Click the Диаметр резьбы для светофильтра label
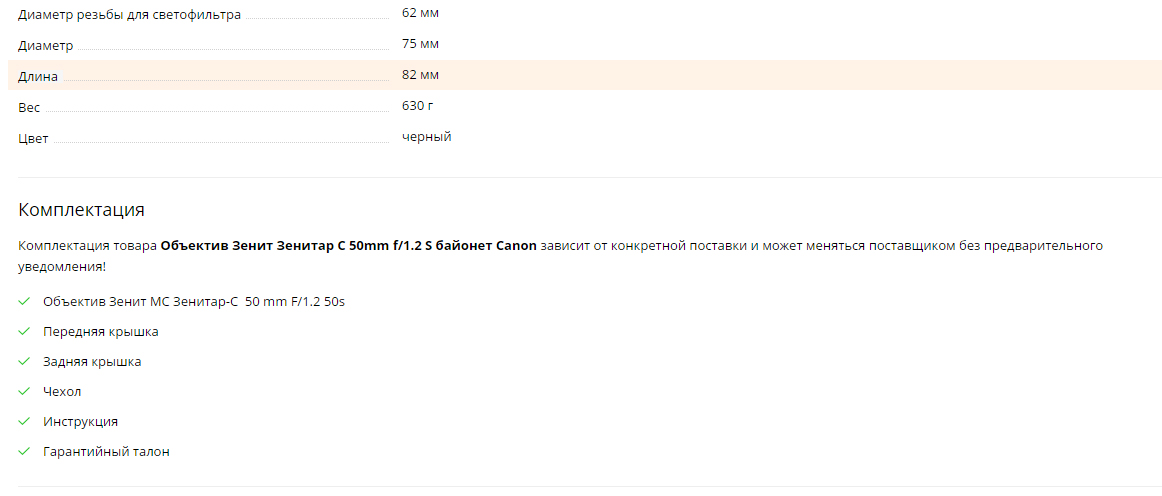The image size is (1162, 496). [x=129, y=15]
